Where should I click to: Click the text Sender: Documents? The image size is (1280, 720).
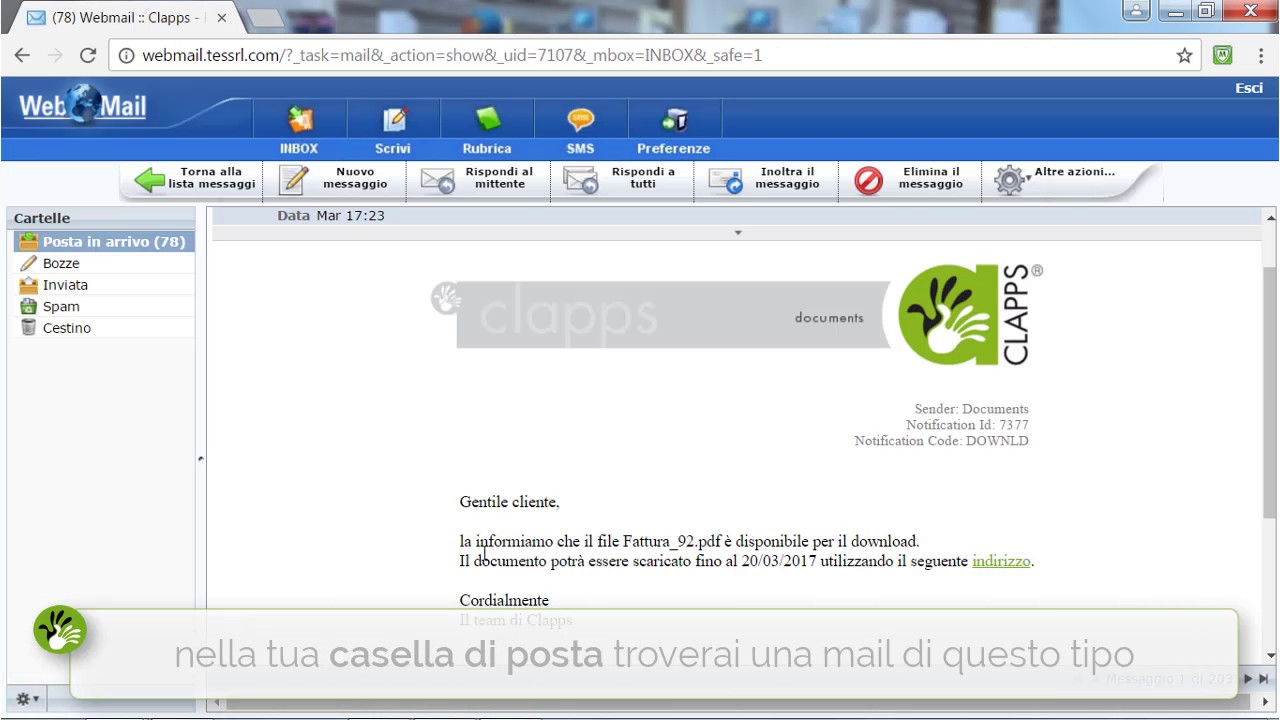pos(971,409)
